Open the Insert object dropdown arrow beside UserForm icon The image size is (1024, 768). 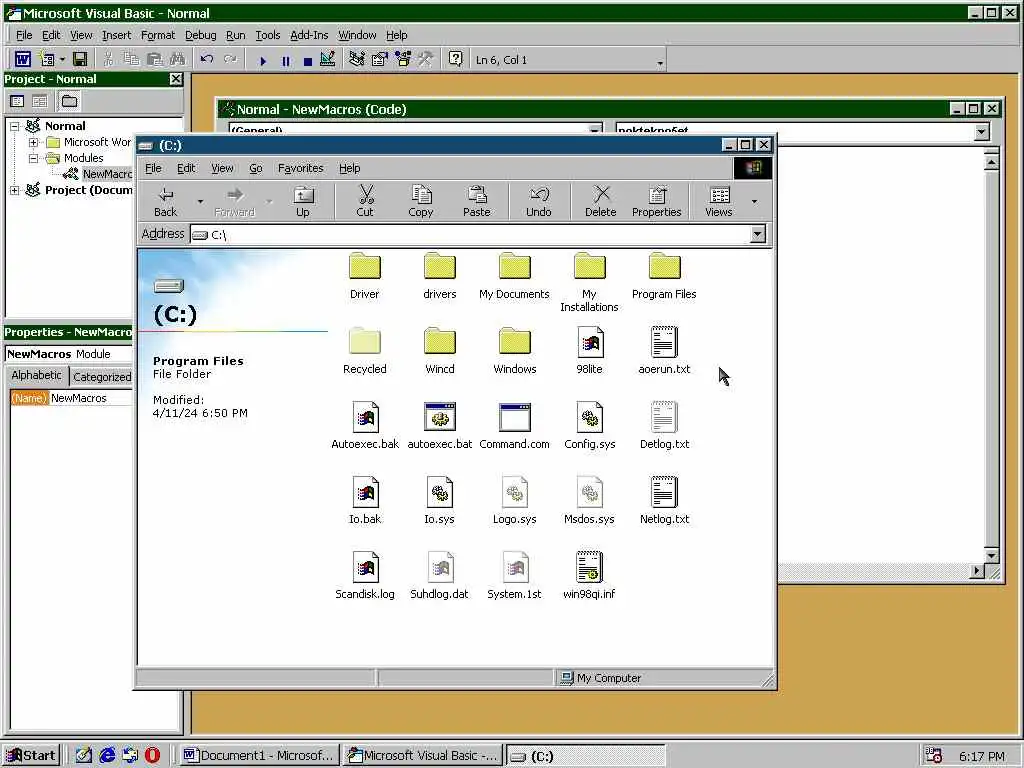tap(62, 60)
